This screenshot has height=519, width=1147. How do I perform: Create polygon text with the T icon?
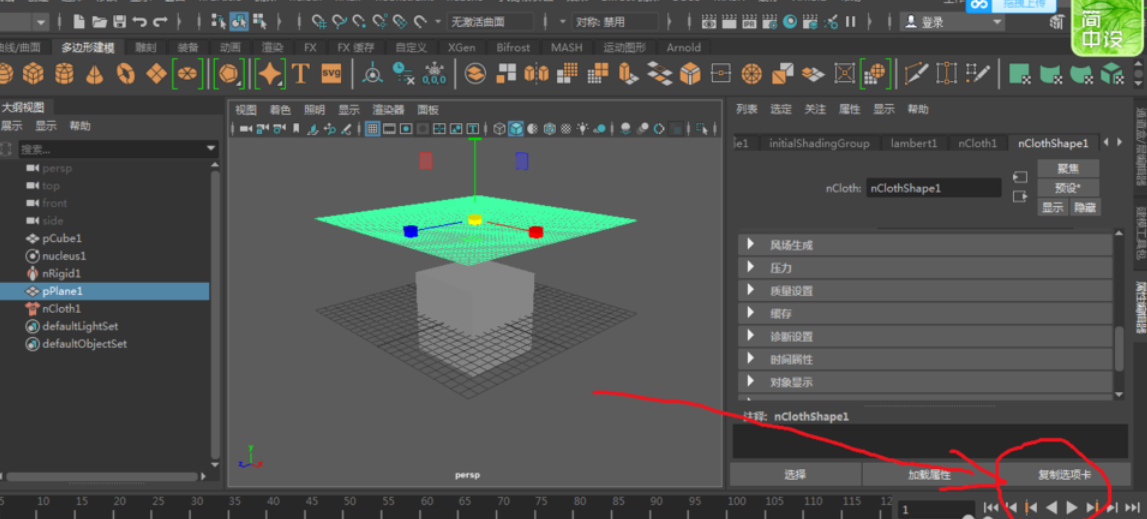coord(300,73)
